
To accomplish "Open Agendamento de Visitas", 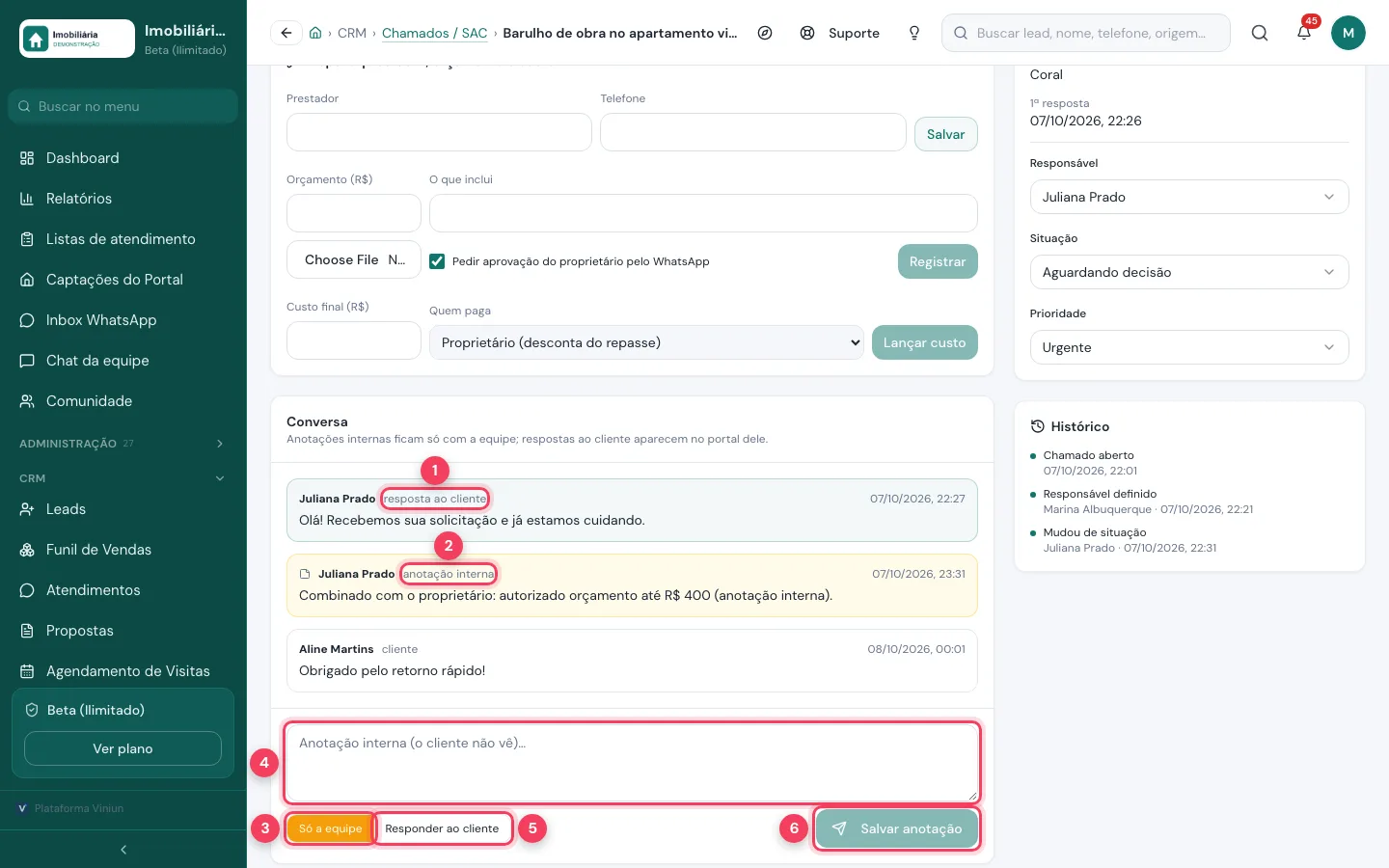I will tap(123, 671).
